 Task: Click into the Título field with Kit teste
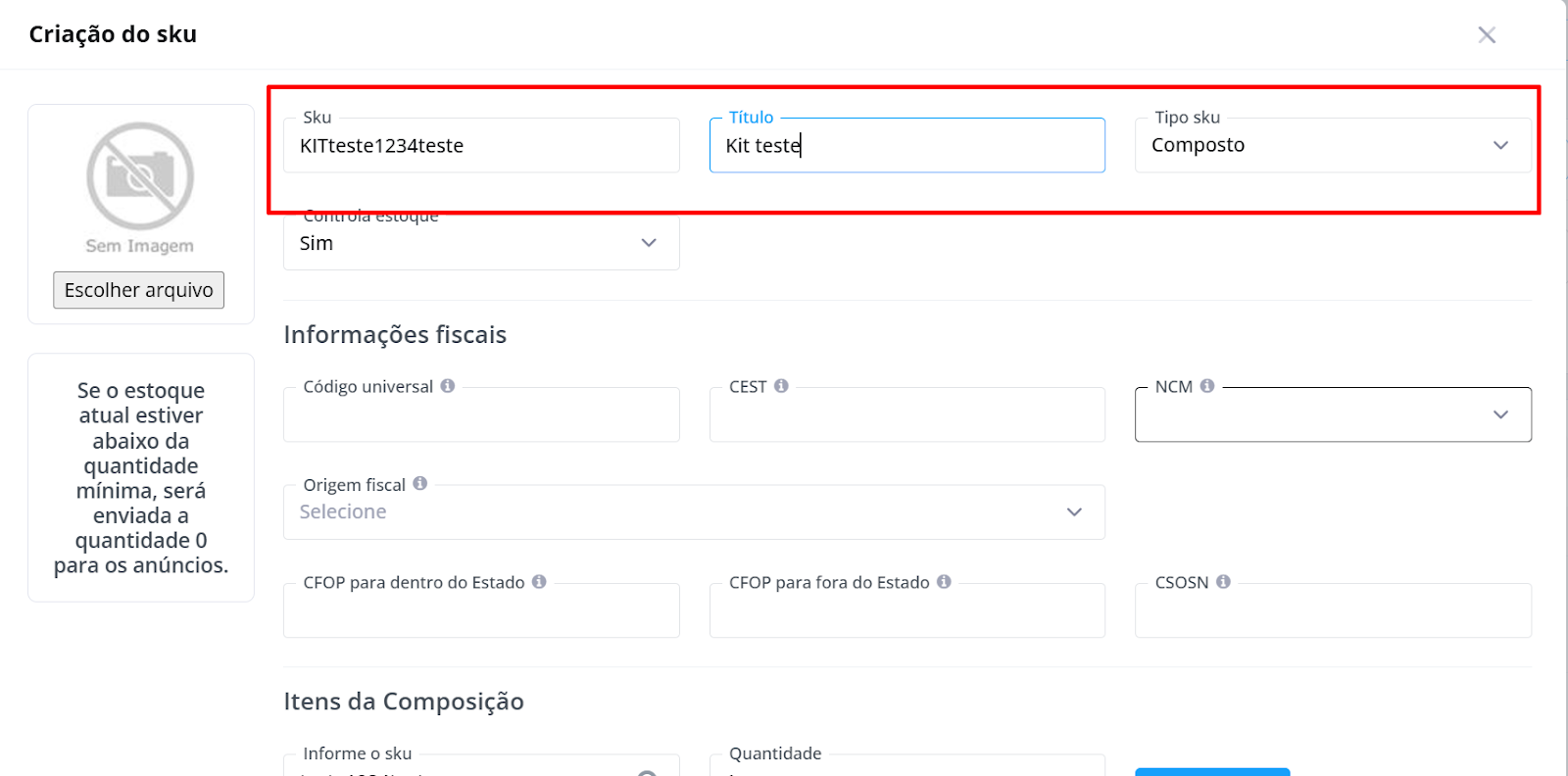pyautogui.click(x=907, y=145)
